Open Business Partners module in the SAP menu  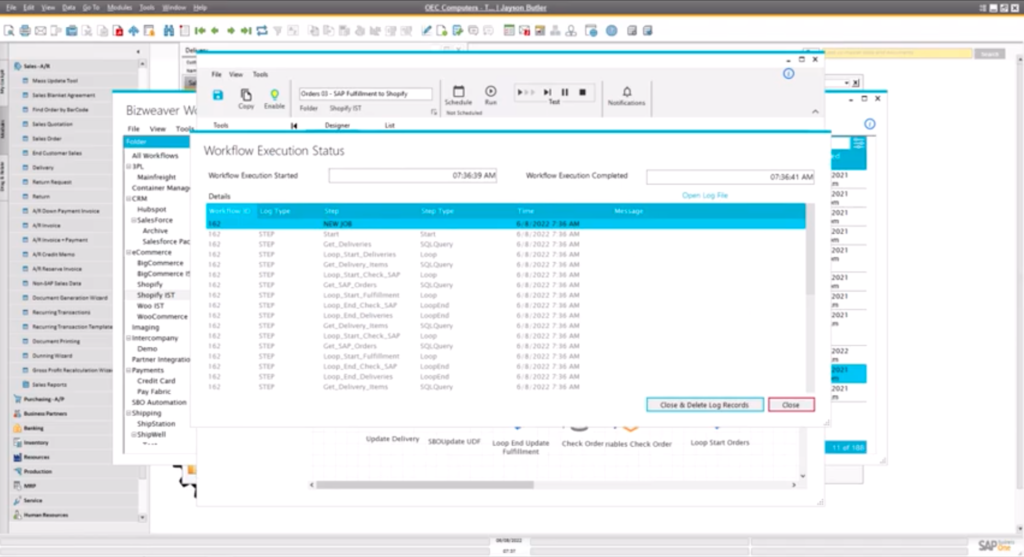click(45, 413)
